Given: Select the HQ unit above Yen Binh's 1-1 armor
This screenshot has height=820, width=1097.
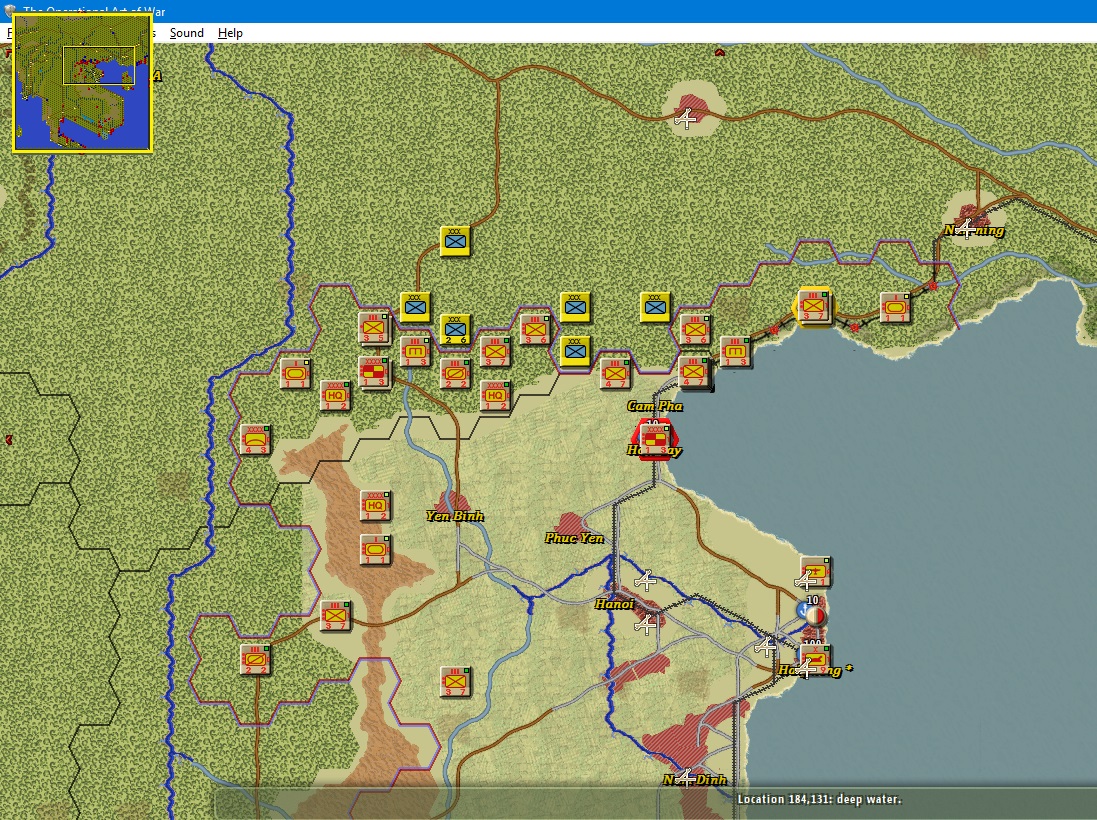Looking at the screenshot, I should click(375, 506).
